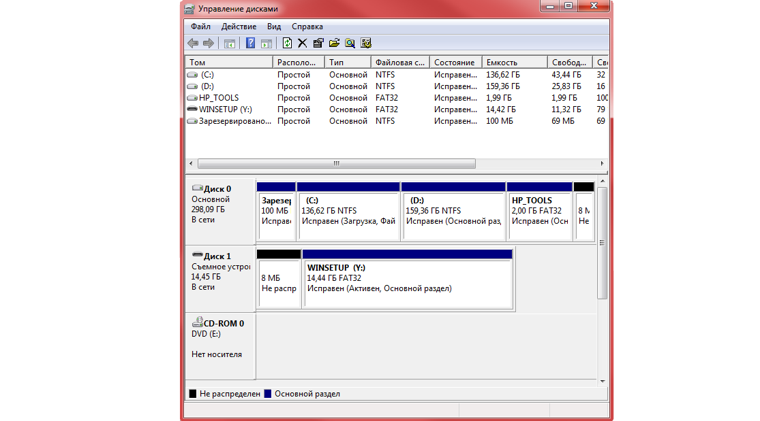Select the WINSETUP (Y:) 14,44 ГБ partition block
The height and width of the screenshot is (421, 760).
407,279
